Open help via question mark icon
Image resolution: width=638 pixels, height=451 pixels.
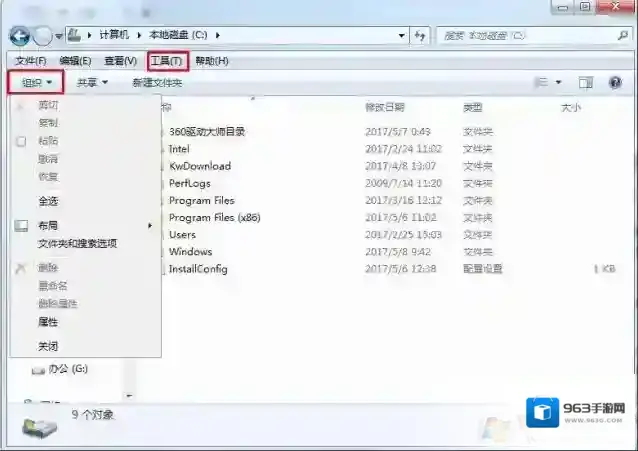coord(615,83)
